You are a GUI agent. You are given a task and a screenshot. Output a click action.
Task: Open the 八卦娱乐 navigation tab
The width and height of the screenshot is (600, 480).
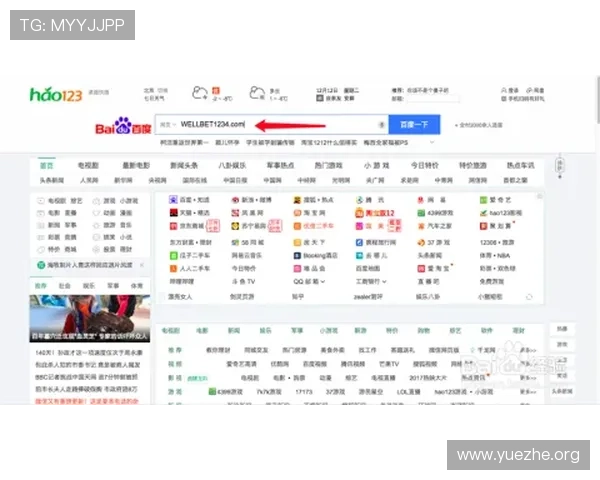point(232,165)
